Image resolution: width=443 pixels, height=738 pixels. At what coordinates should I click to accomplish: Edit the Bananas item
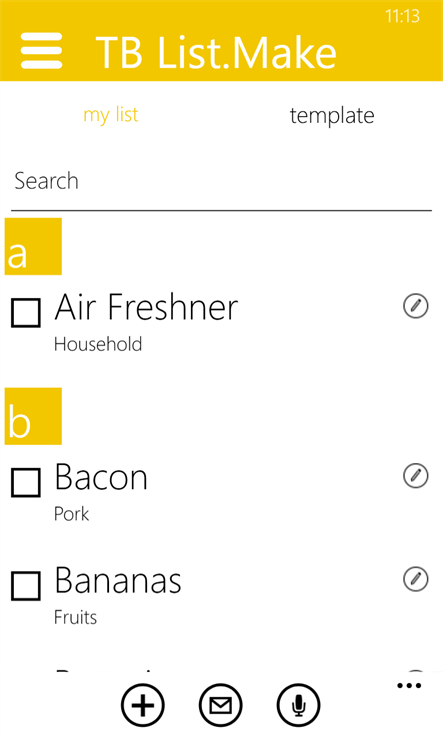416,579
